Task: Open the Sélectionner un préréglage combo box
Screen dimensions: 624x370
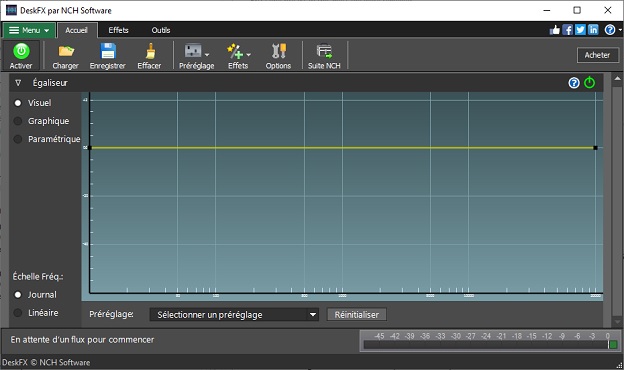Action: (x=234, y=315)
